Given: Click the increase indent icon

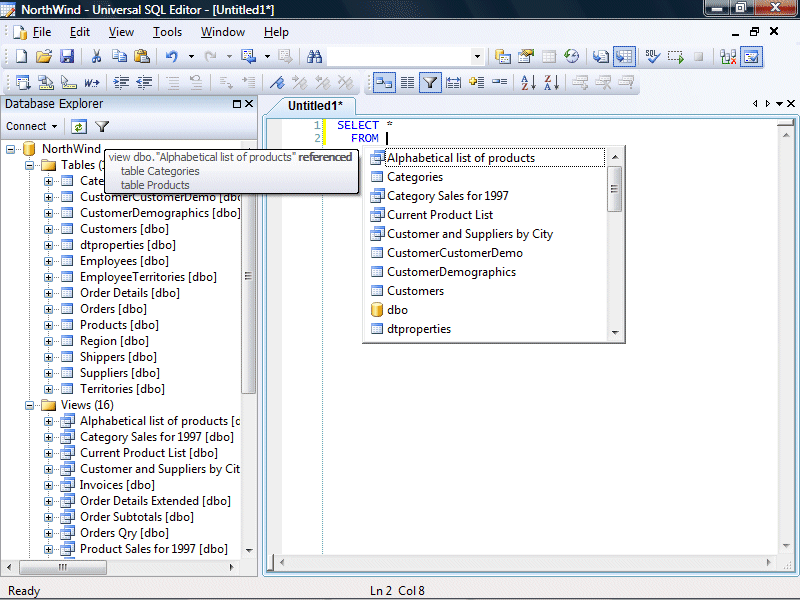Looking at the screenshot, I should pyautogui.click(x=121, y=83).
